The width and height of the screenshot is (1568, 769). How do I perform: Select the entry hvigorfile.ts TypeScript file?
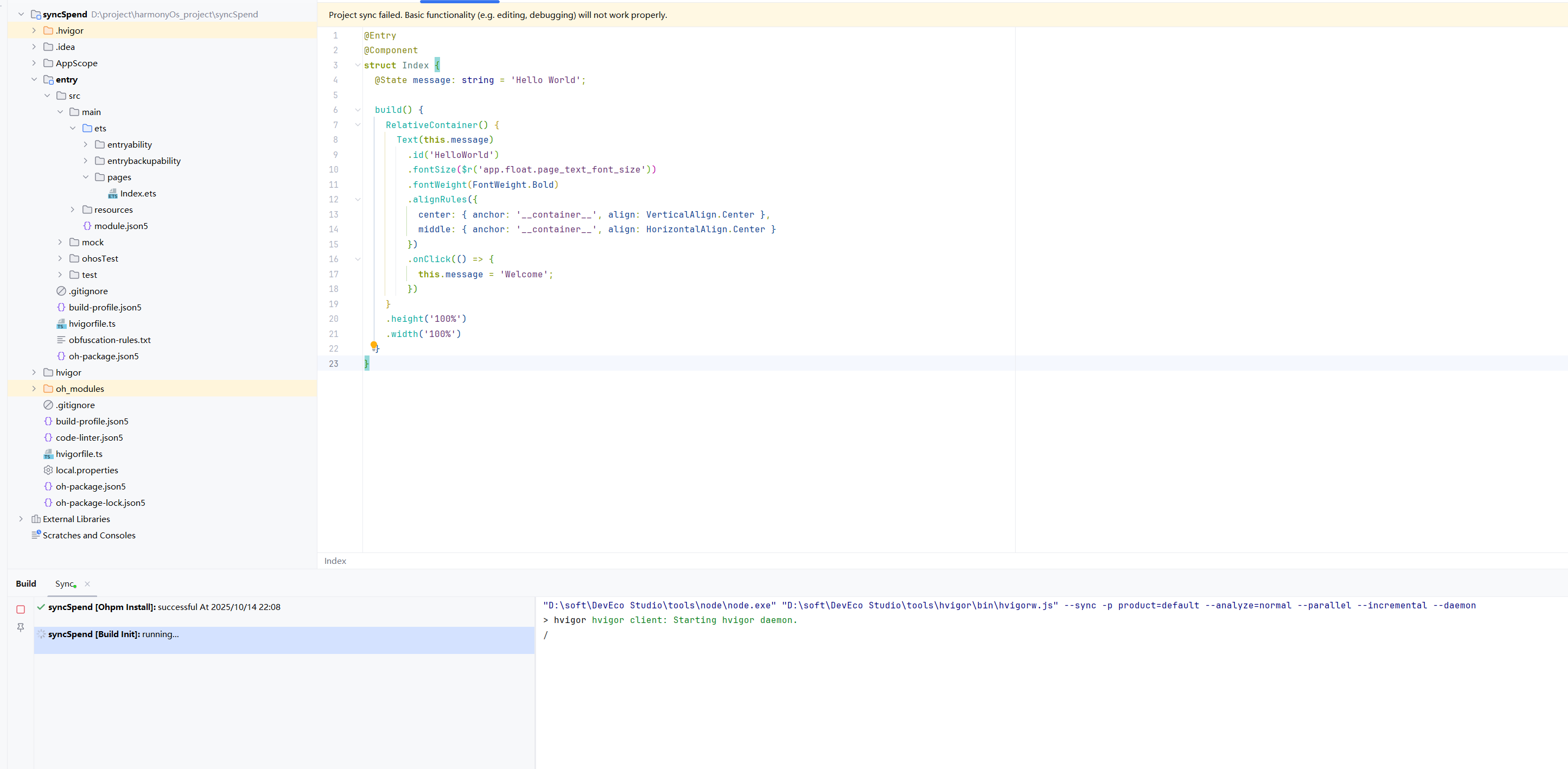point(91,324)
